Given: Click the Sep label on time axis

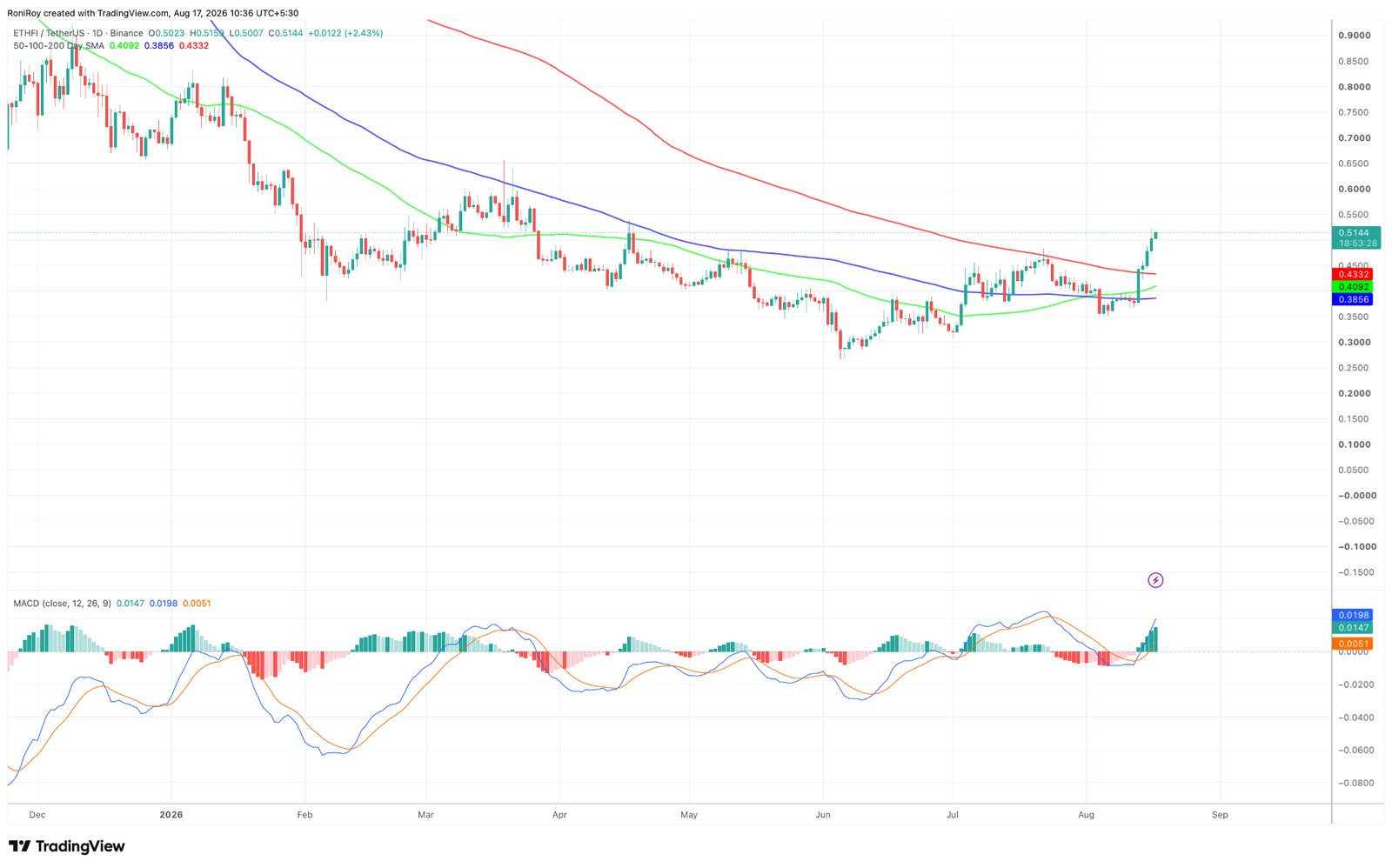Looking at the screenshot, I should (x=1220, y=815).
